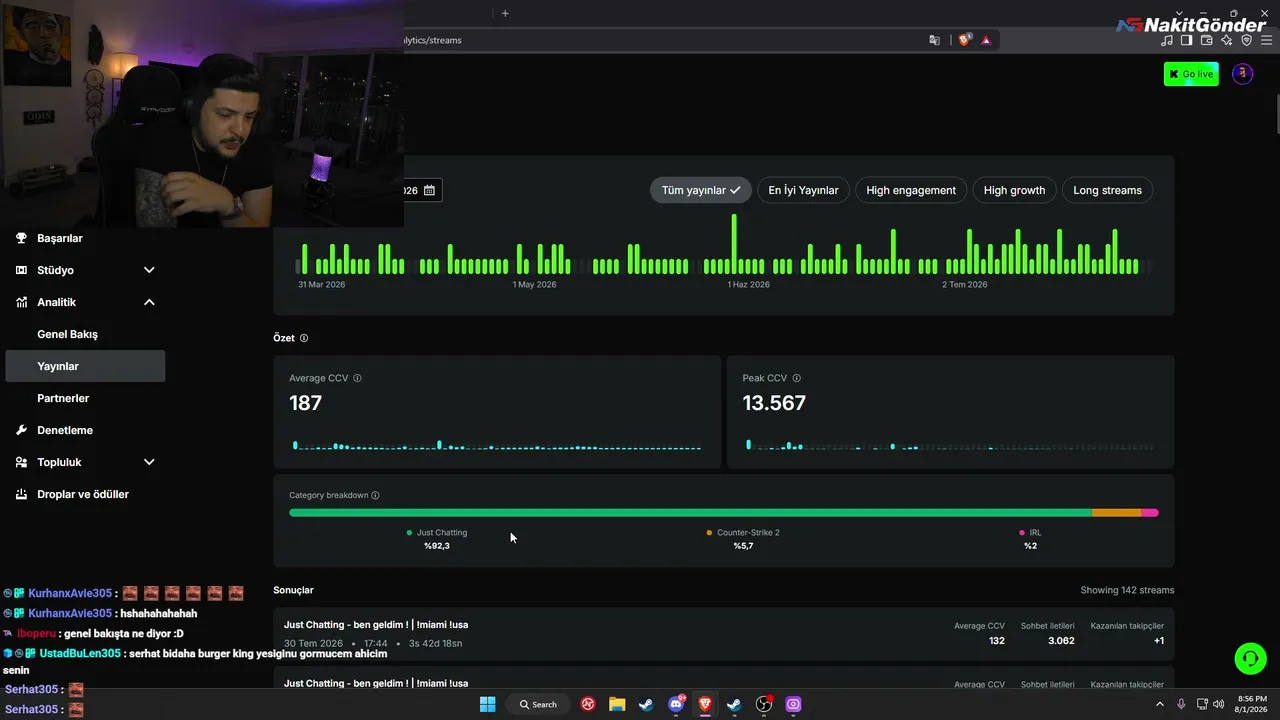The image size is (1280, 720).
Task: Open the Leo AI sparkle icon
Action: coord(1226,40)
